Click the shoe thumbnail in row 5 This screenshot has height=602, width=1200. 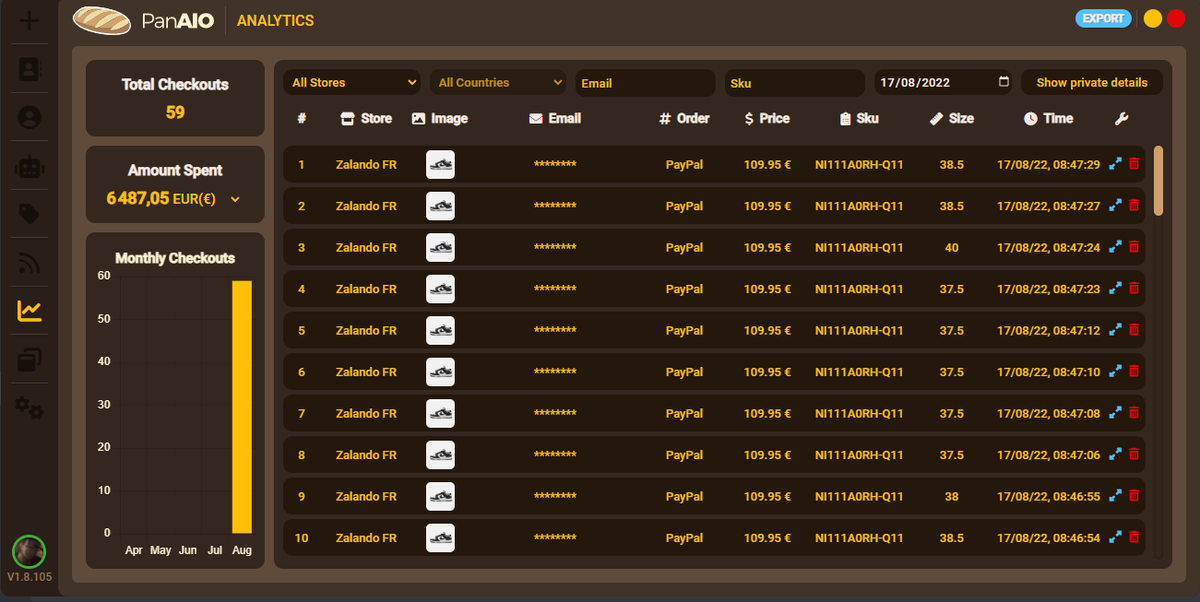tap(440, 330)
